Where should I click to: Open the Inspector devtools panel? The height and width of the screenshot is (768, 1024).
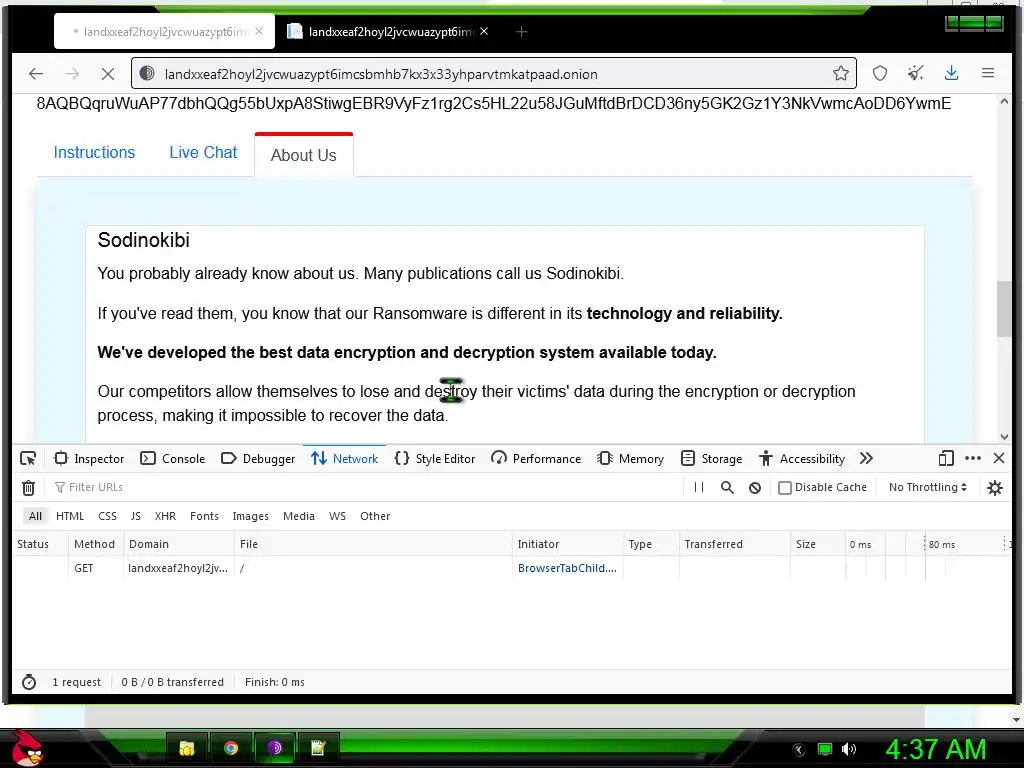tap(89, 458)
